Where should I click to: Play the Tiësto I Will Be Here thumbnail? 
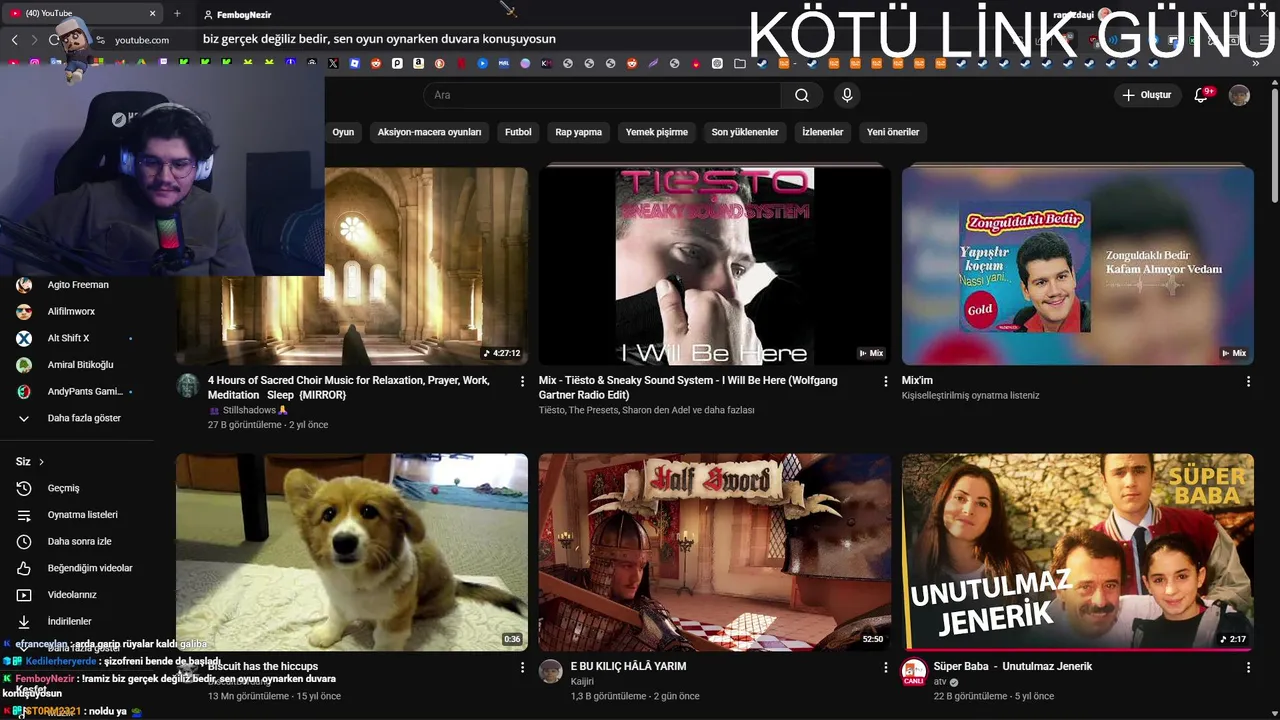coord(715,265)
